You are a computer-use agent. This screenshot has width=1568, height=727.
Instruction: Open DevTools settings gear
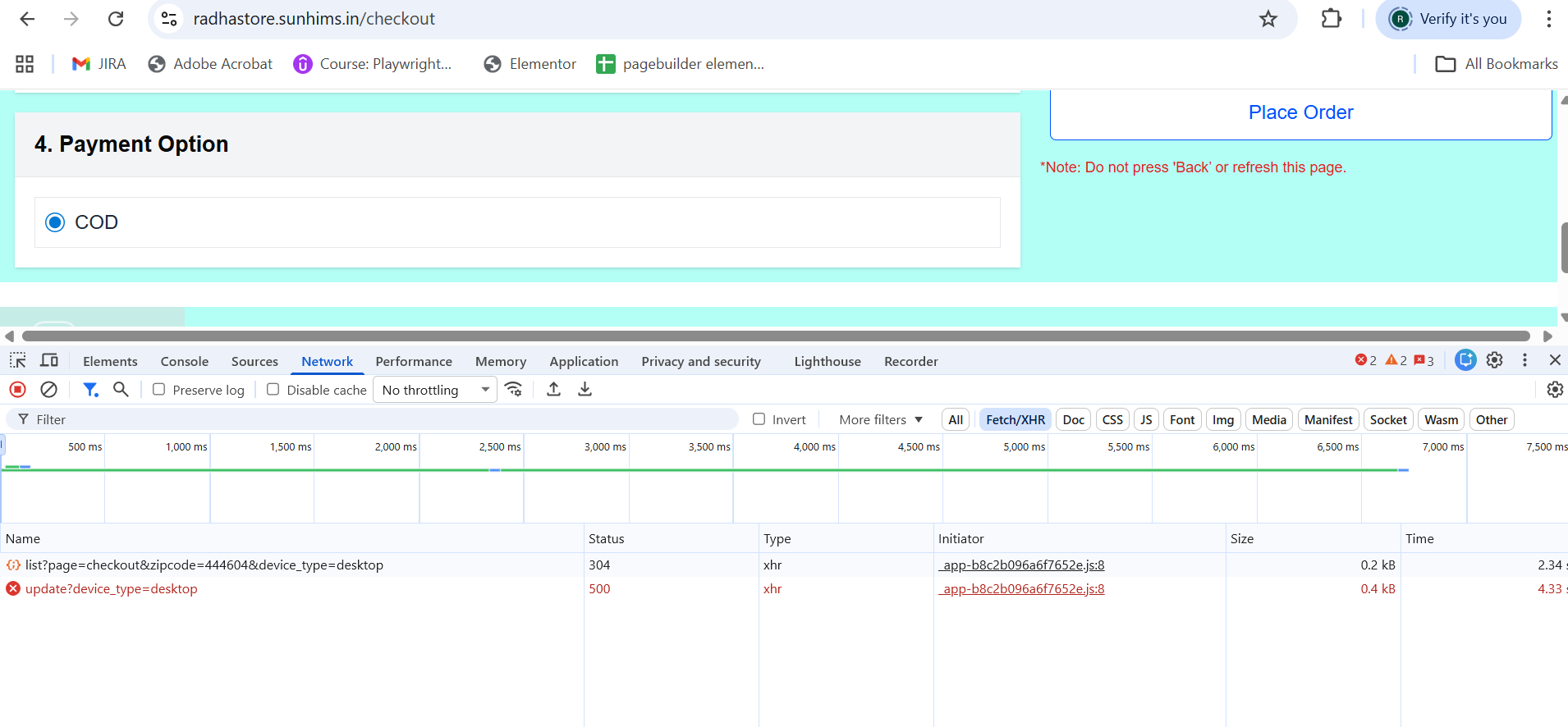click(1495, 360)
